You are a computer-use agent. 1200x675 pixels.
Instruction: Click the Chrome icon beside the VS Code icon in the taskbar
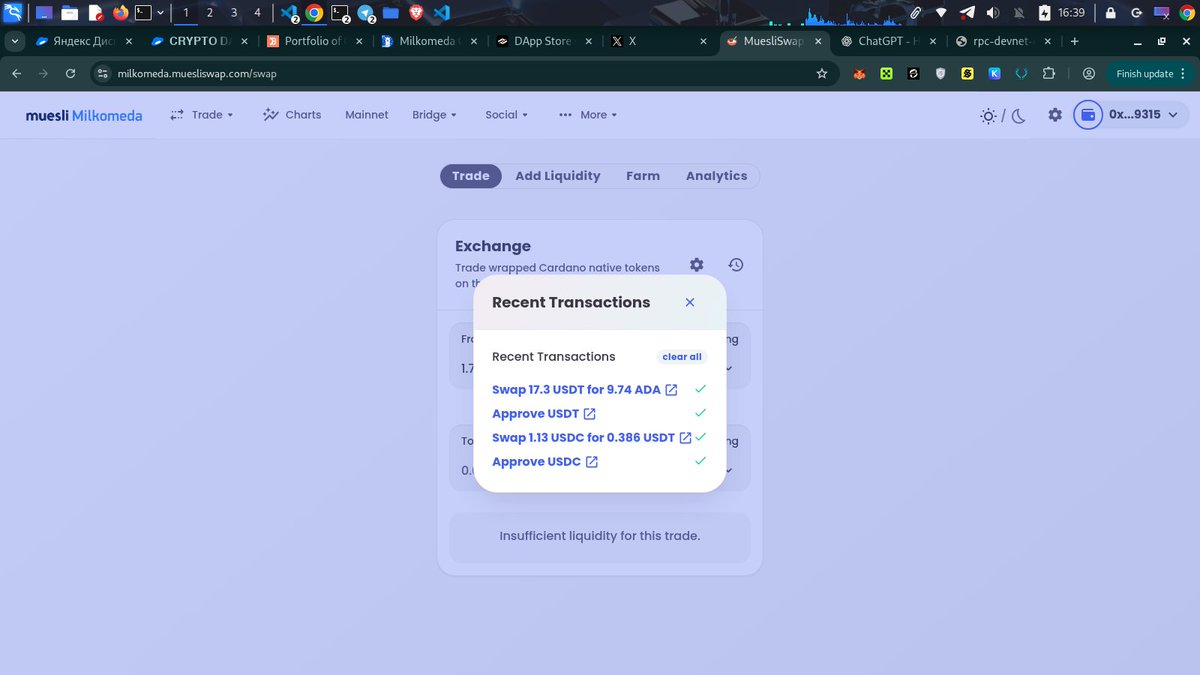point(314,13)
